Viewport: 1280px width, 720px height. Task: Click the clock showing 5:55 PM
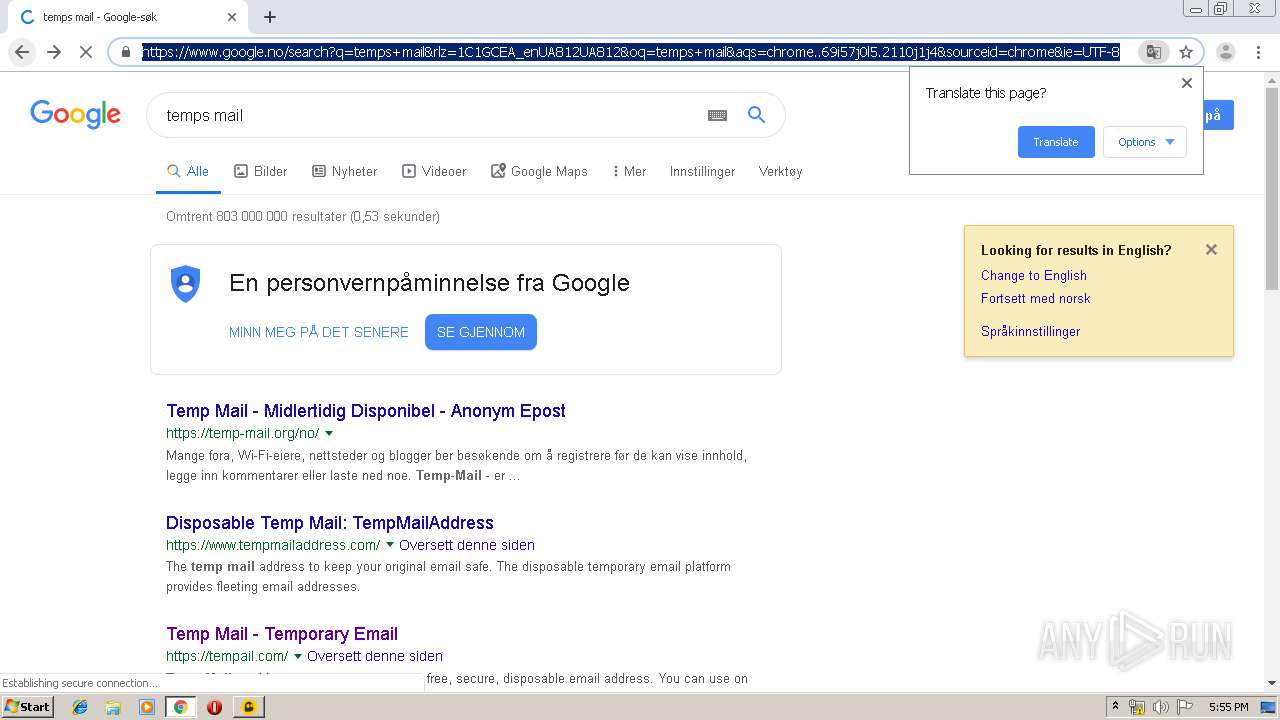(x=1228, y=707)
